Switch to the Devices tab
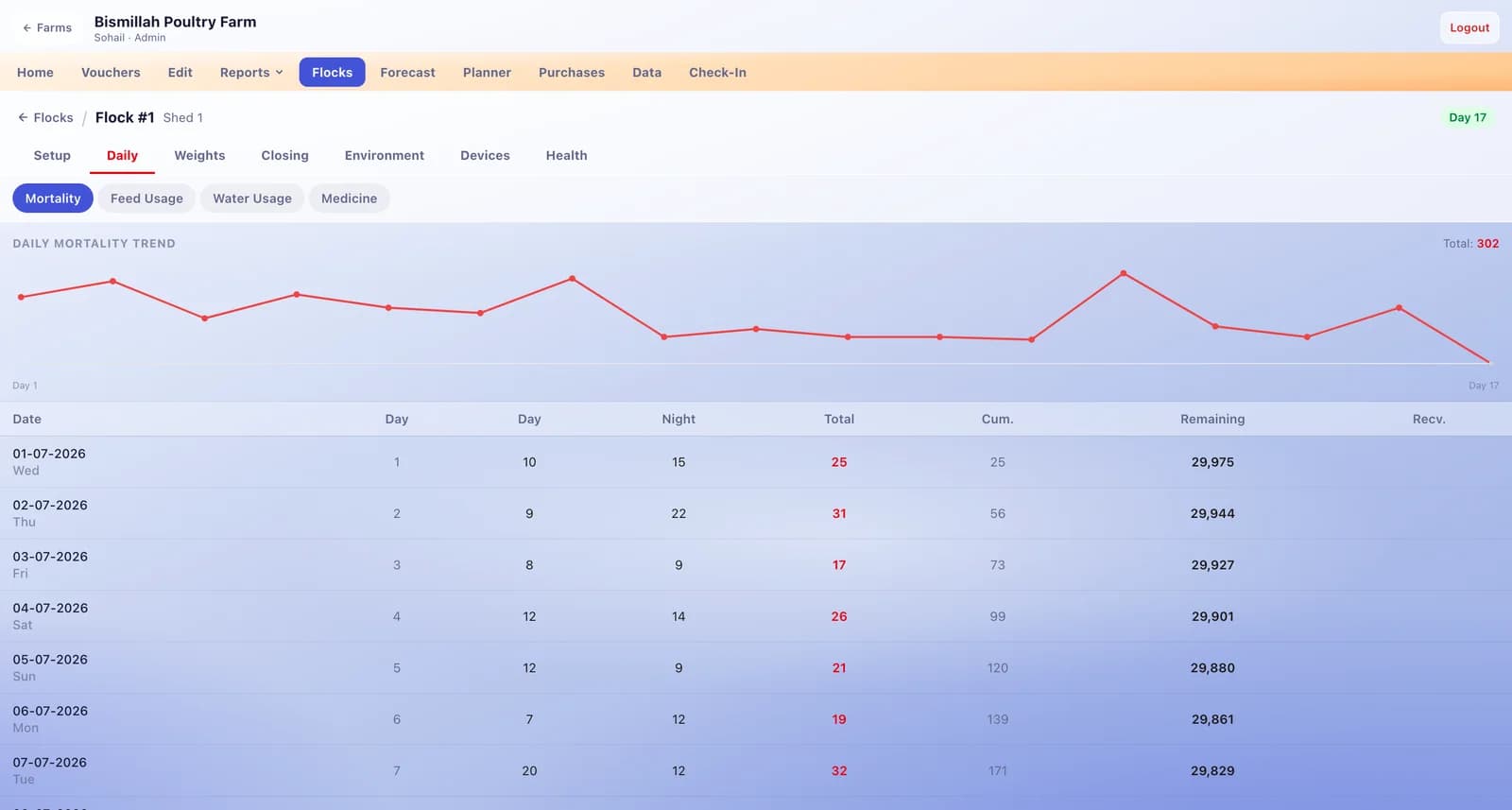The height and width of the screenshot is (810, 1512). point(485,156)
